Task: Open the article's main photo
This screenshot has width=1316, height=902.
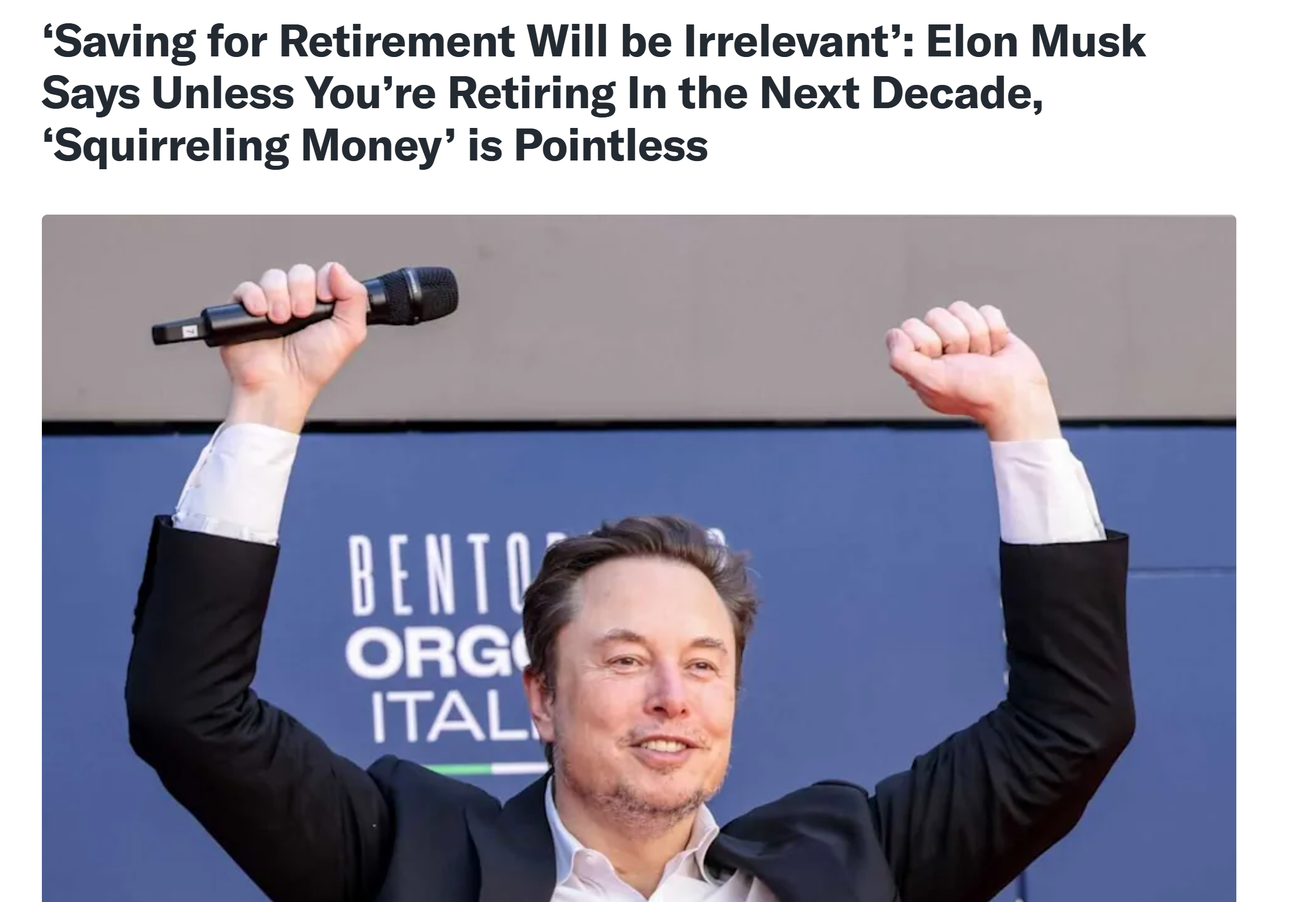Action: (639, 558)
